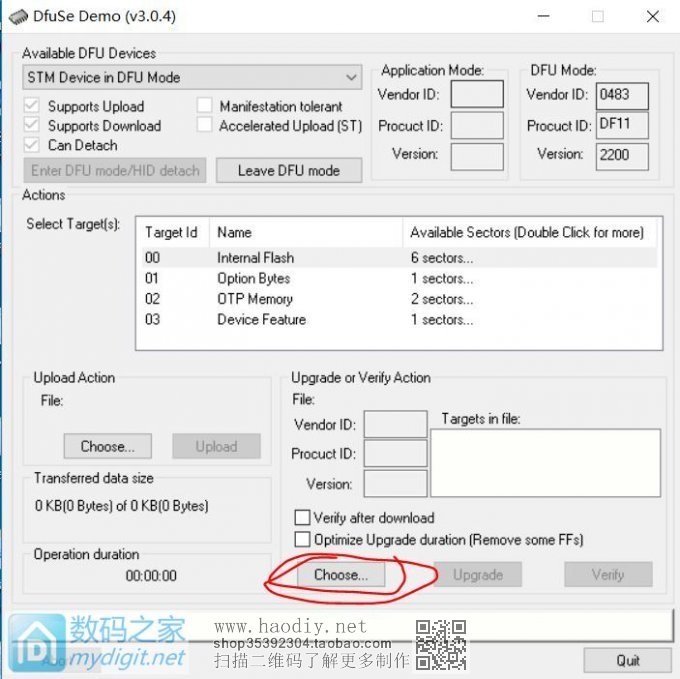The height and width of the screenshot is (679, 680).
Task: Minimize the DfuSe Demo window
Action: (x=544, y=16)
